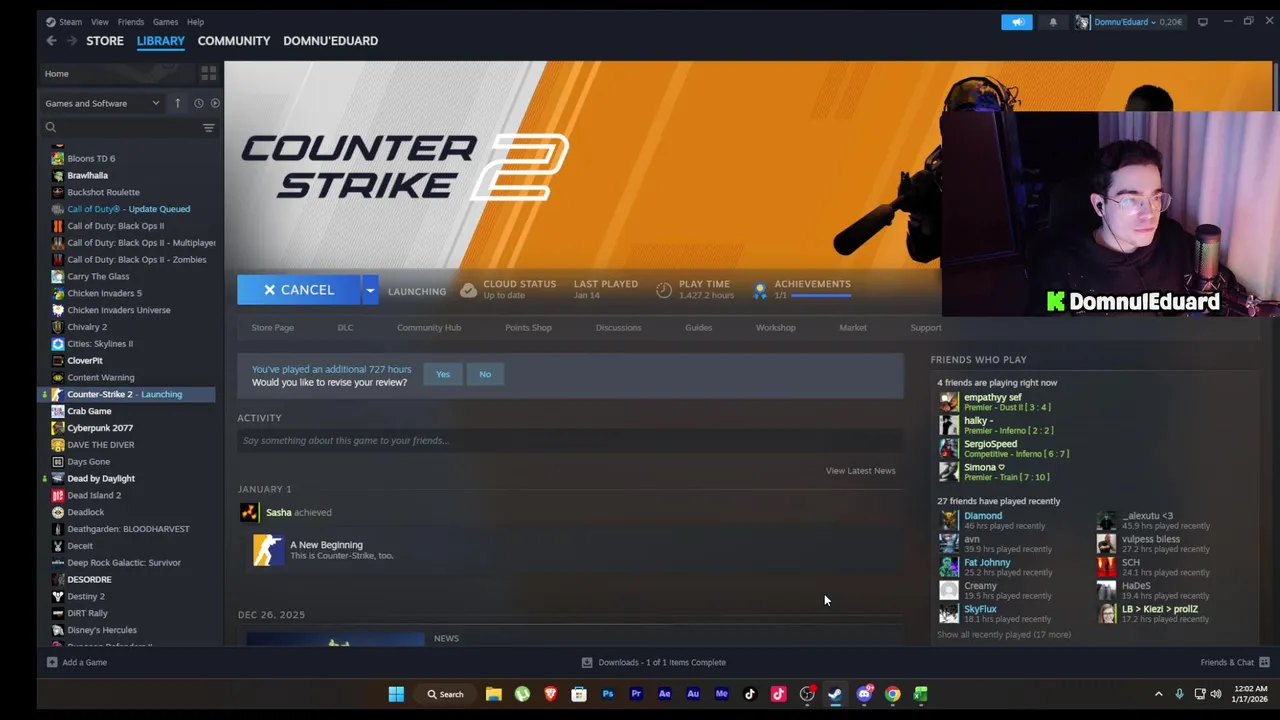Launch Photoshop from the taskbar
Image resolution: width=1280 pixels, height=720 pixels.
click(x=607, y=694)
